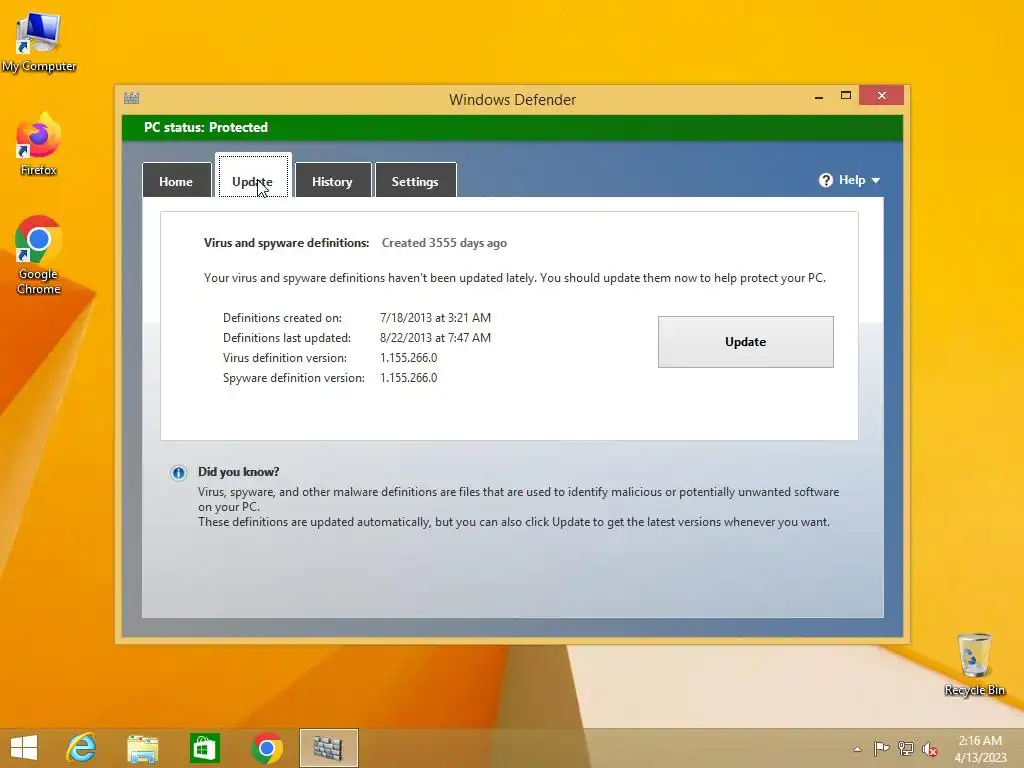Show hidden tray icons arrow
Viewport: 1024px width, 768px height.
(857, 749)
